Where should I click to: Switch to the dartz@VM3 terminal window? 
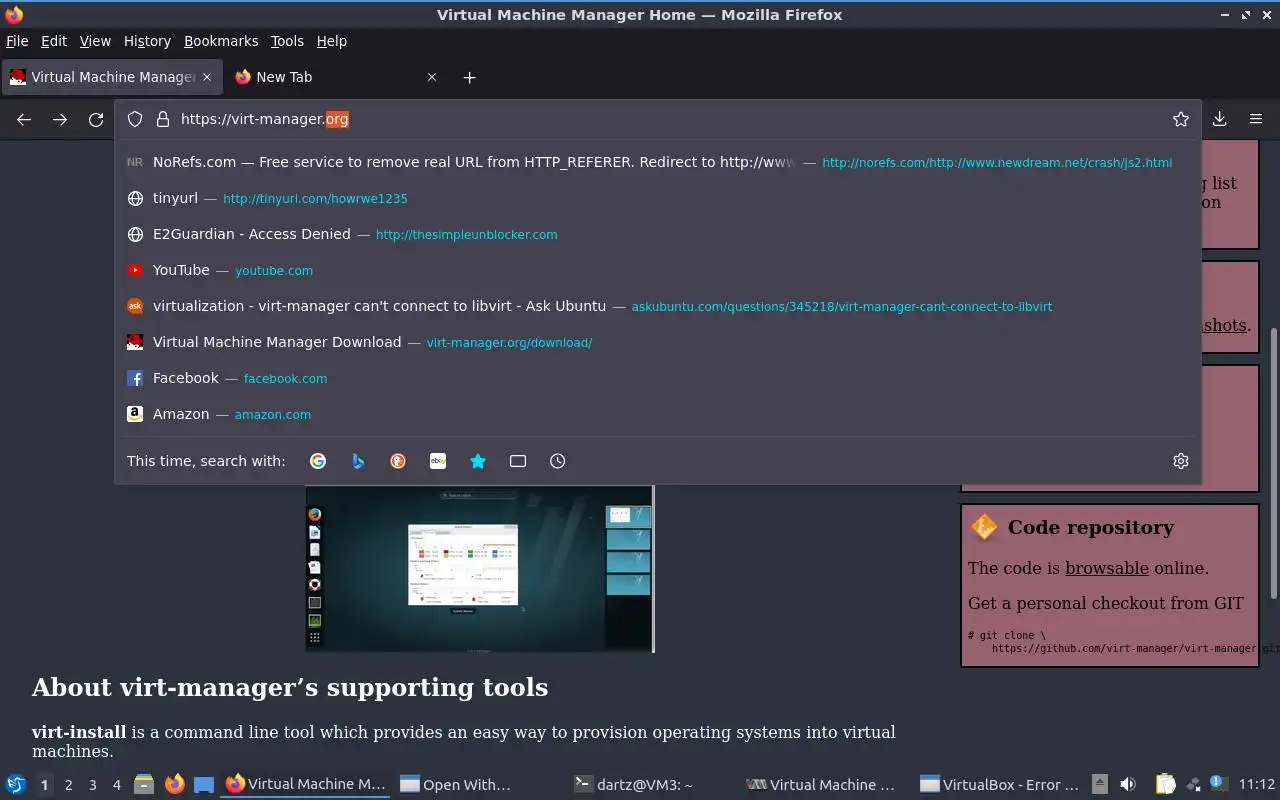click(654, 784)
